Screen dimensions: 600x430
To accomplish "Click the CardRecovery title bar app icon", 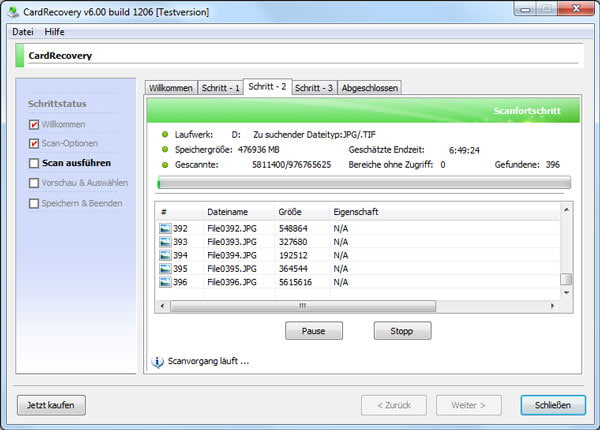I will pos(11,10).
